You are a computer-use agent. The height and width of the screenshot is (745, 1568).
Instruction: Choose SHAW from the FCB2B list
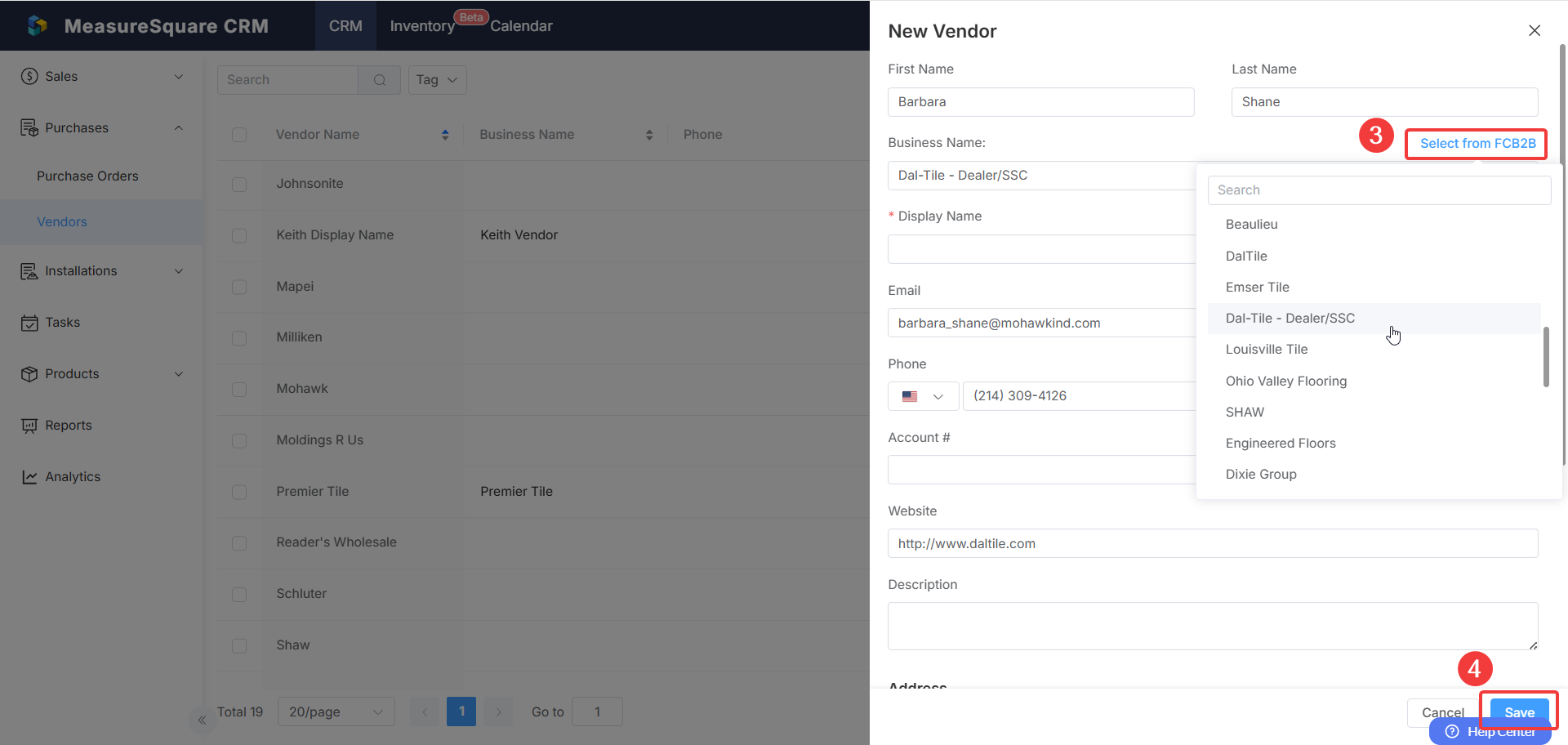coord(1374,413)
